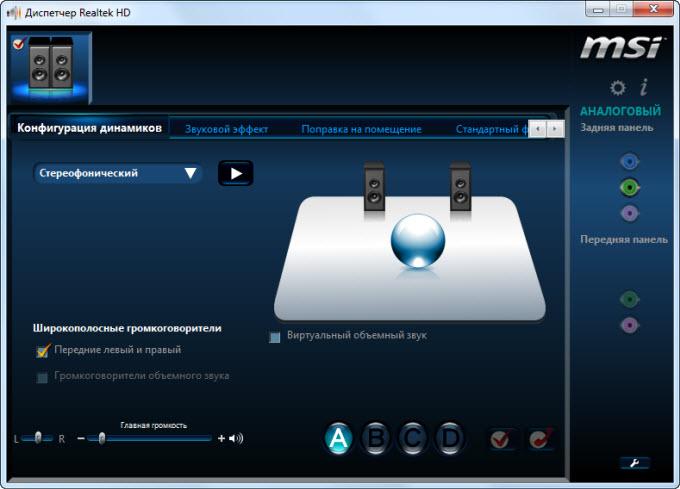Open the 'Стереофонический' configuration dropdown
Viewport: 680px width, 489px height.
coord(118,173)
